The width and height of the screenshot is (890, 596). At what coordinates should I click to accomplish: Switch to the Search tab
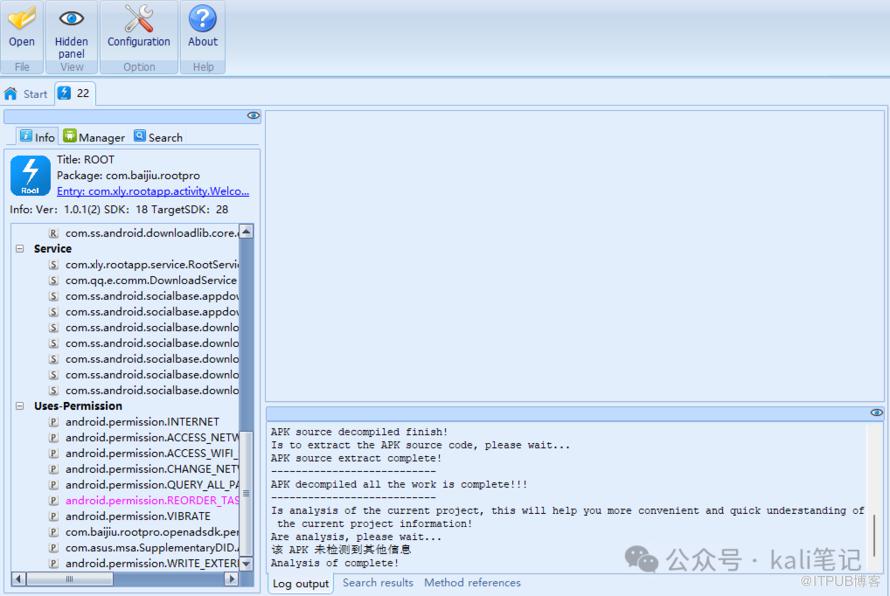pyautogui.click(x=158, y=137)
